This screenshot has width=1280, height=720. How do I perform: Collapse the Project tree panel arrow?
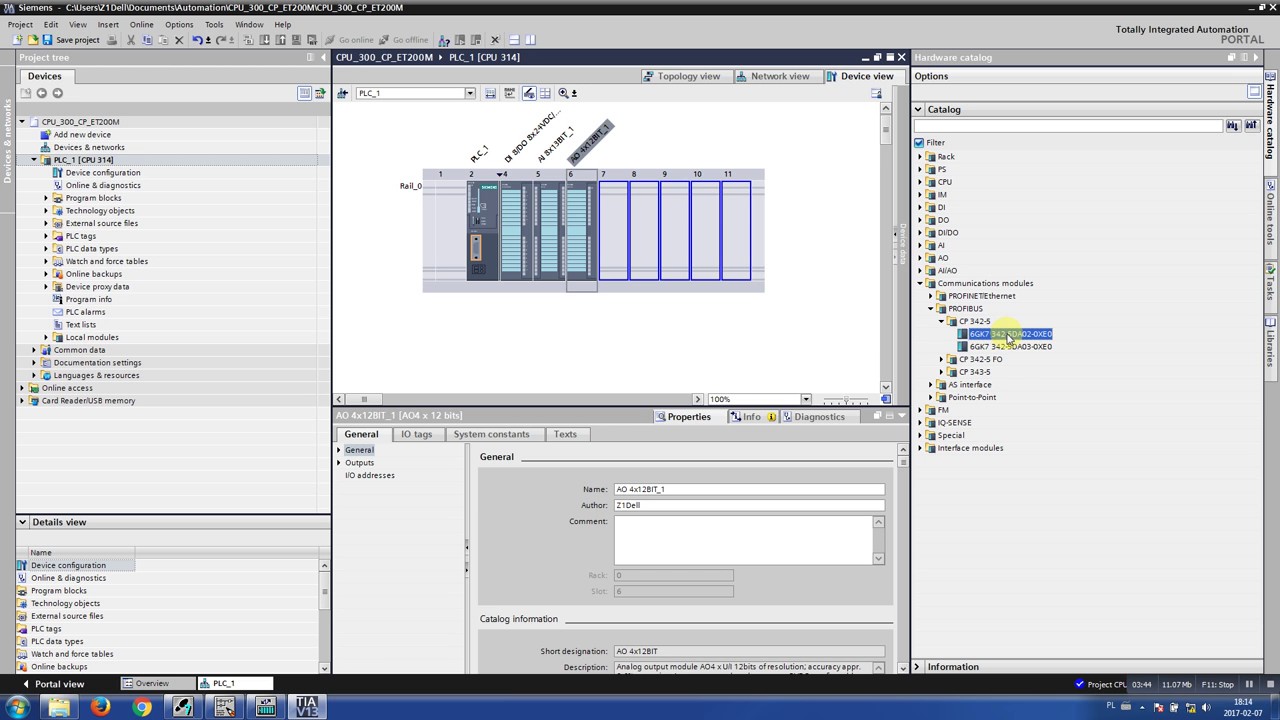coord(323,57)
